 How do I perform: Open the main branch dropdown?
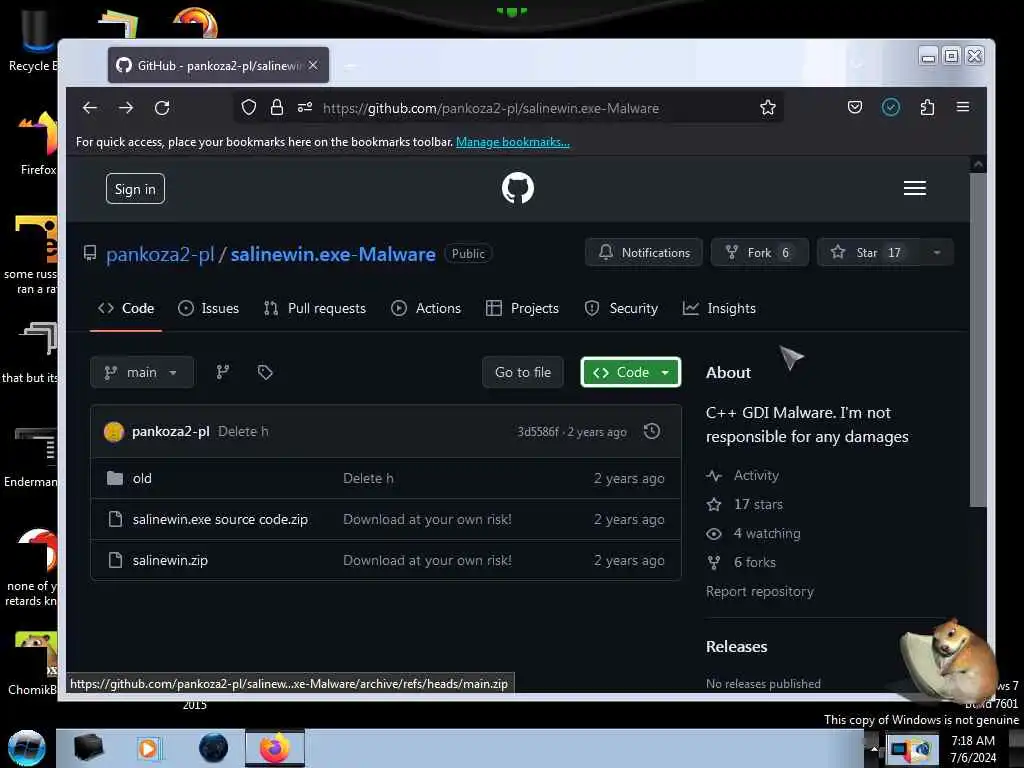click(x=142, y=372)
